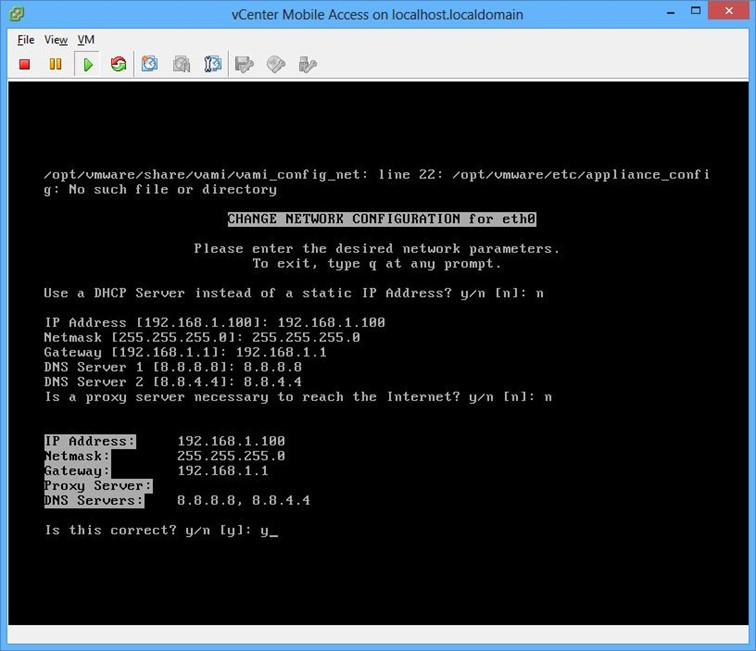Click the Connect USB device icon
756x651 pixels.
307,64
